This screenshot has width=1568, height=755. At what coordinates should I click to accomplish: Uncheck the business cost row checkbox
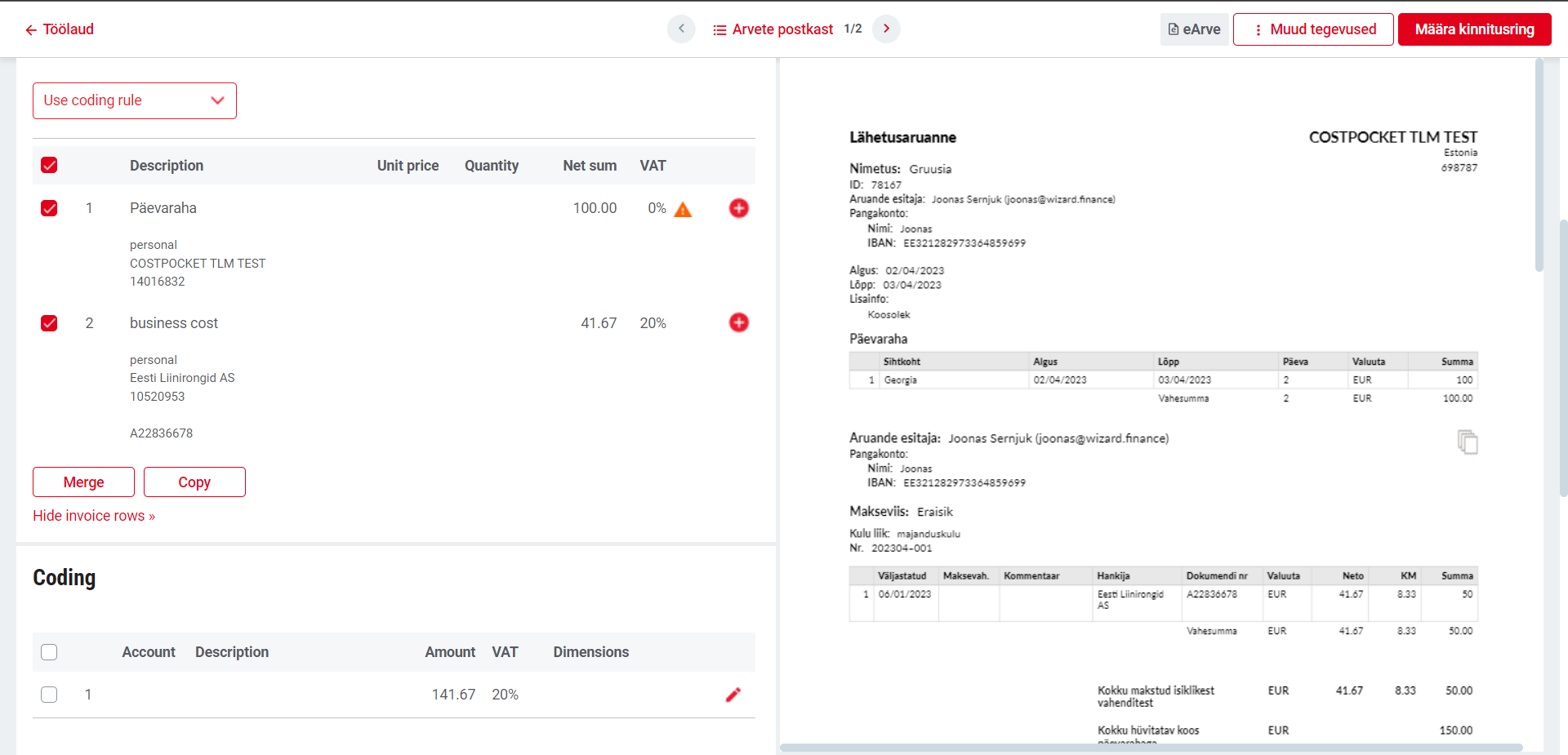click(x=49, y=323)
